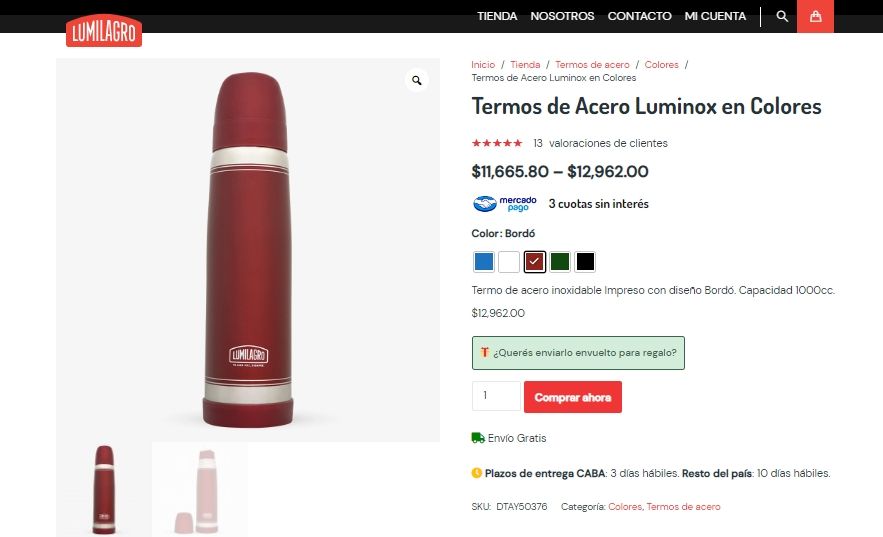This screenshot has width=883, height=537.
Task: Click the Lumilagro logo
Action: [104, 30]
